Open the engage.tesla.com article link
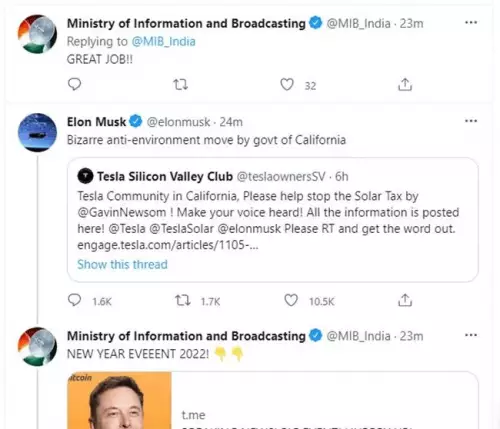 [168, 245]
